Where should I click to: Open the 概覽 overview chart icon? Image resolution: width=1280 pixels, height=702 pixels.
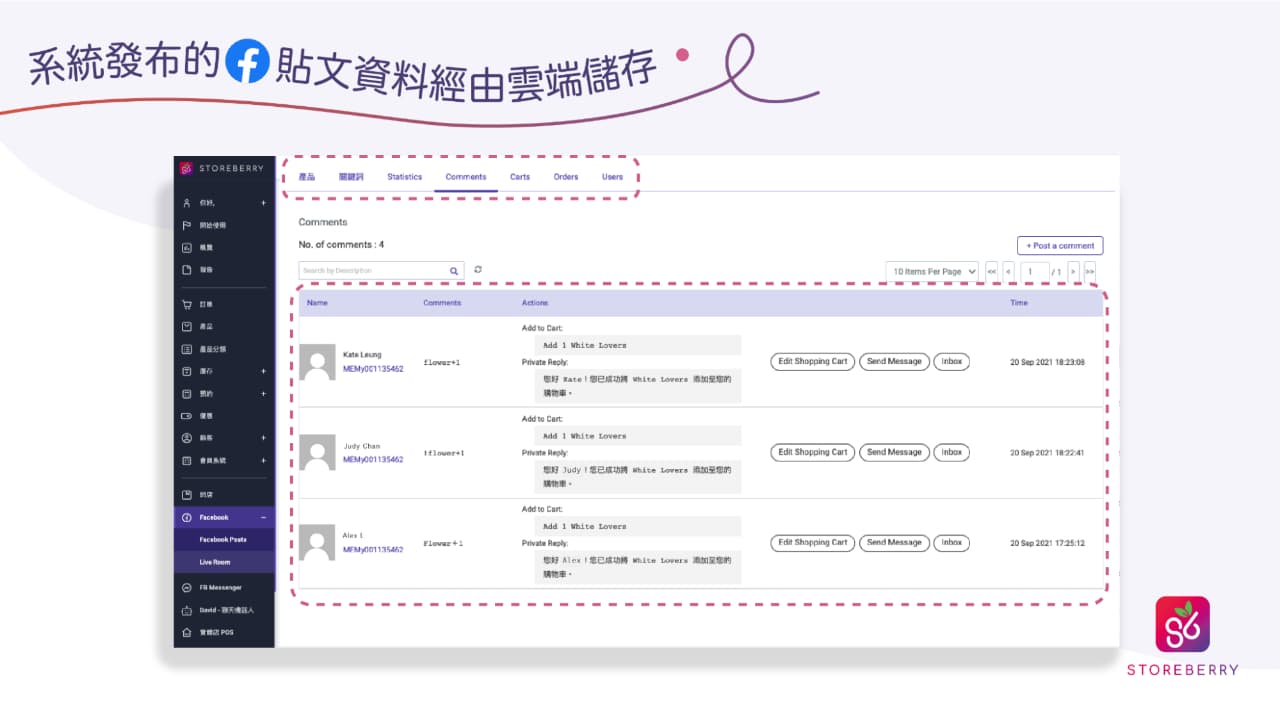coord(187,248)
